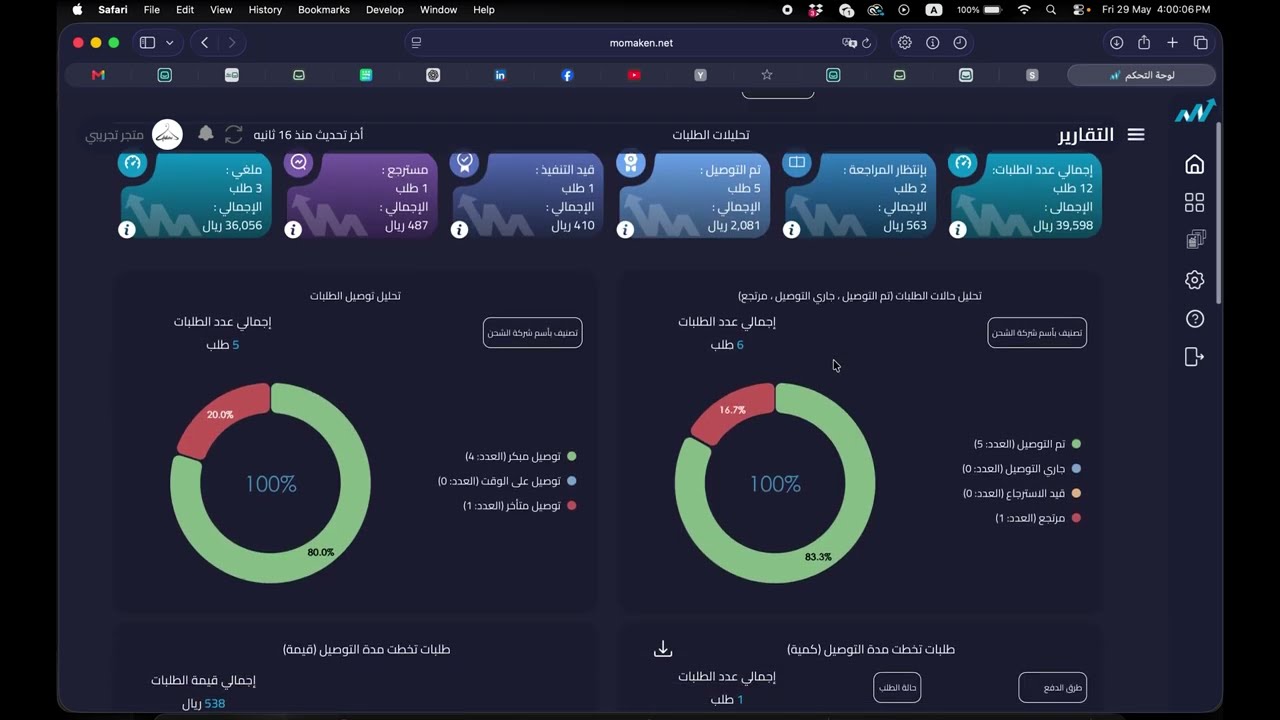
Task: Open the home icon in right sidebar
Action: [x=1194, y=164]
